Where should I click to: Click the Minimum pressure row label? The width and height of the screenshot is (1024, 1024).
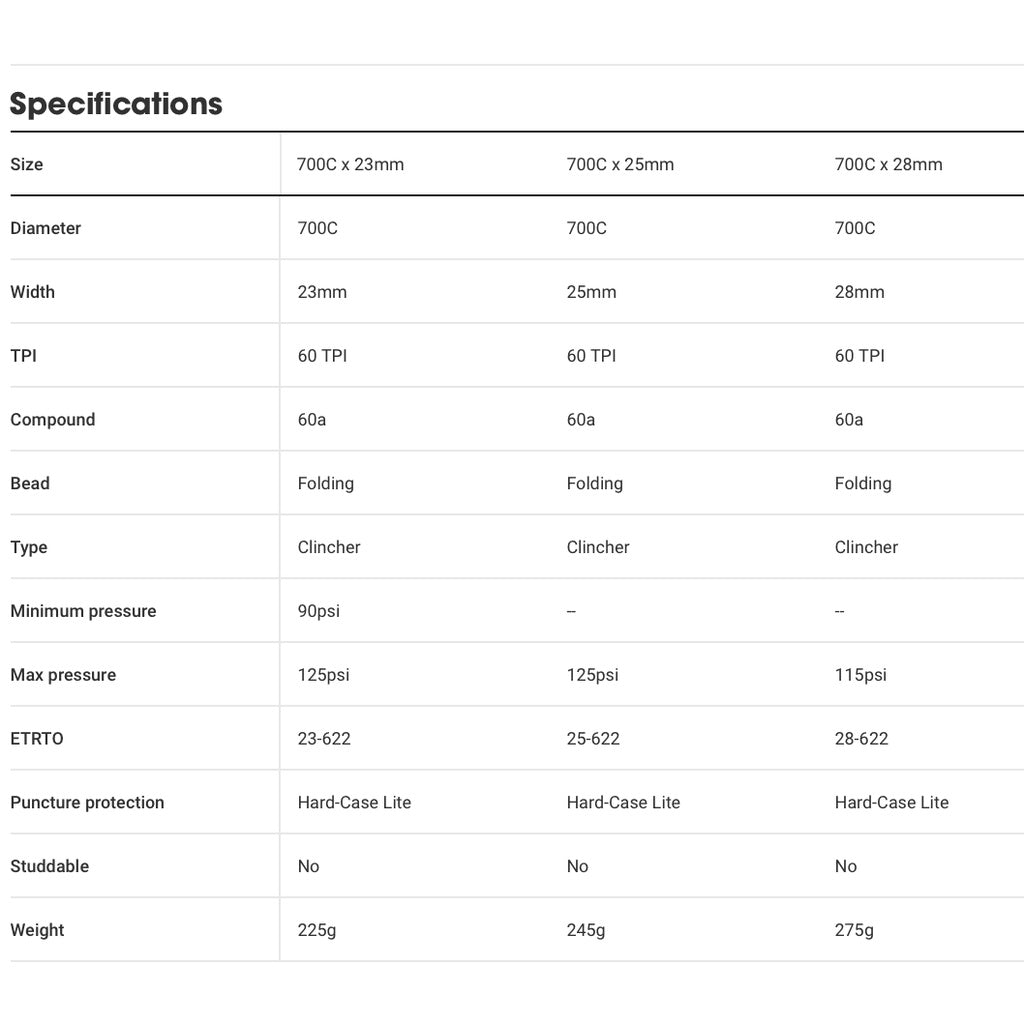[x=83, y=611]
